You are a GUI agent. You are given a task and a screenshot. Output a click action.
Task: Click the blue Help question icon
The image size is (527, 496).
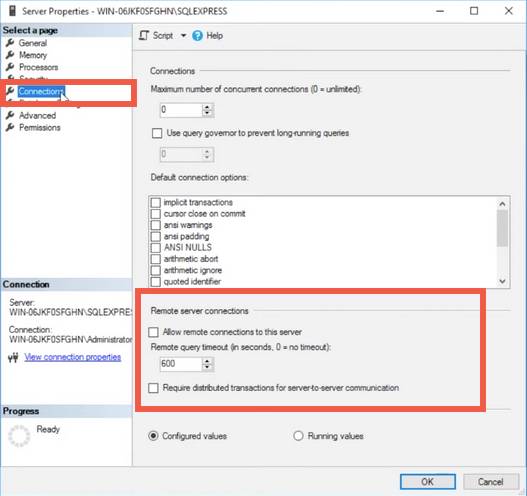[198, 36]
